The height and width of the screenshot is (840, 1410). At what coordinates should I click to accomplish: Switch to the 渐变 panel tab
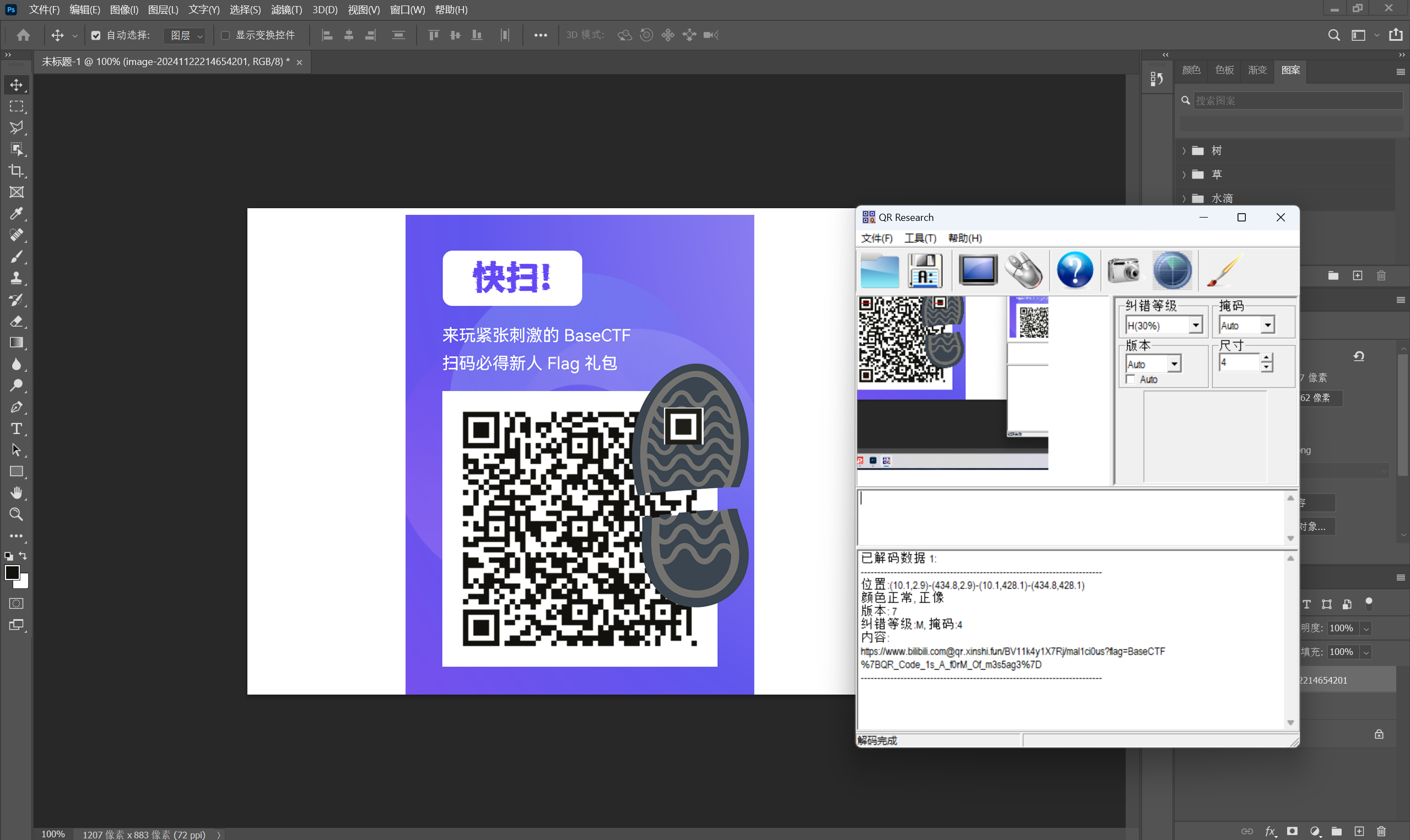click(1257, 69)
